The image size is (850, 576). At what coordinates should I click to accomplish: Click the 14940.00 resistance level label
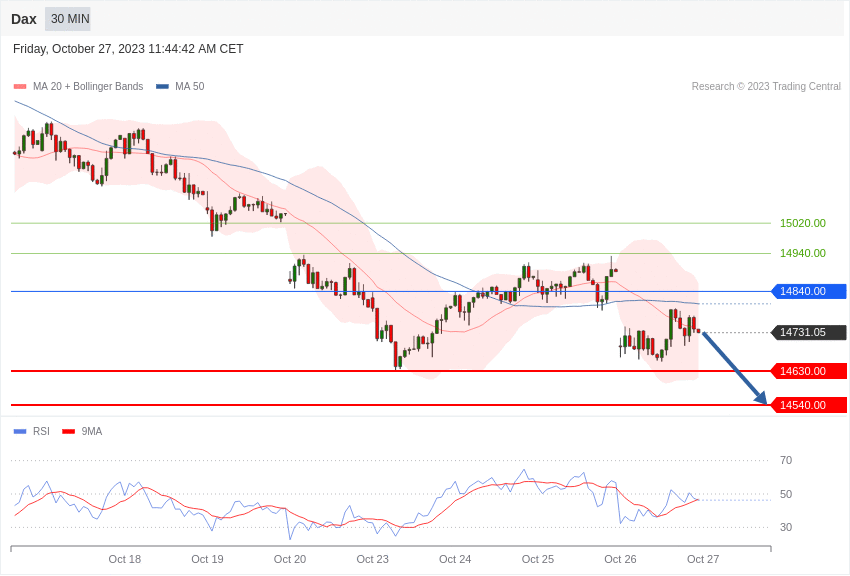[x=802, y=253]
